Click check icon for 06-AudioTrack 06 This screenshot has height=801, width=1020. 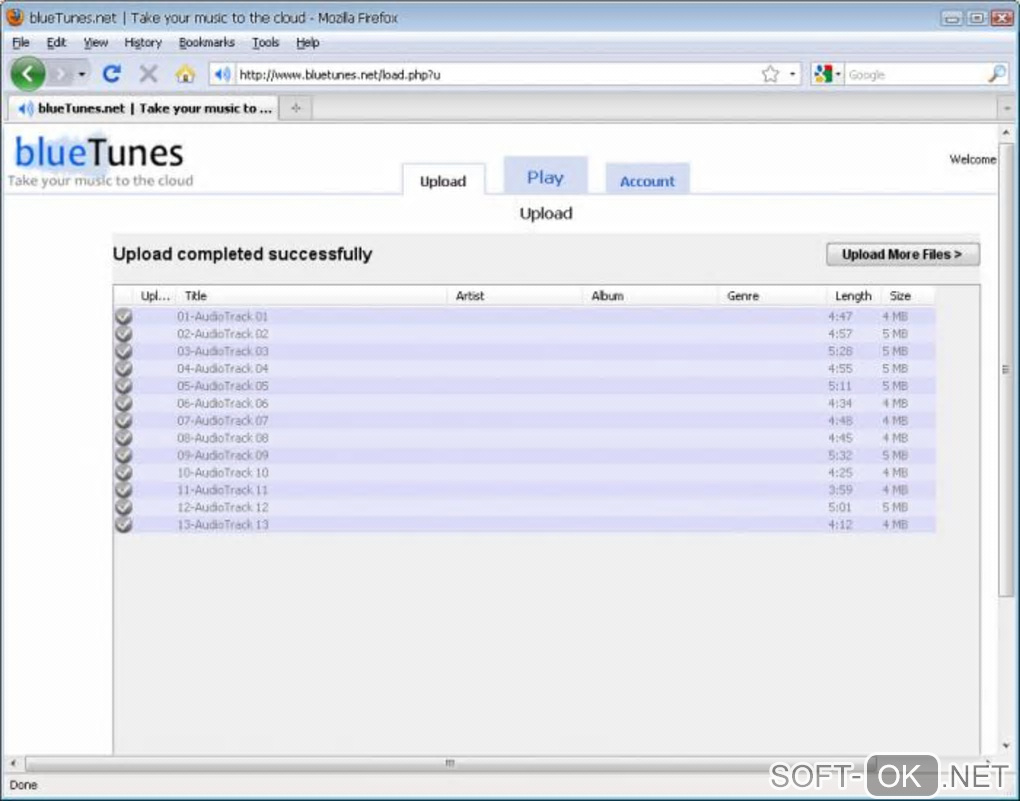click(124, 403)
